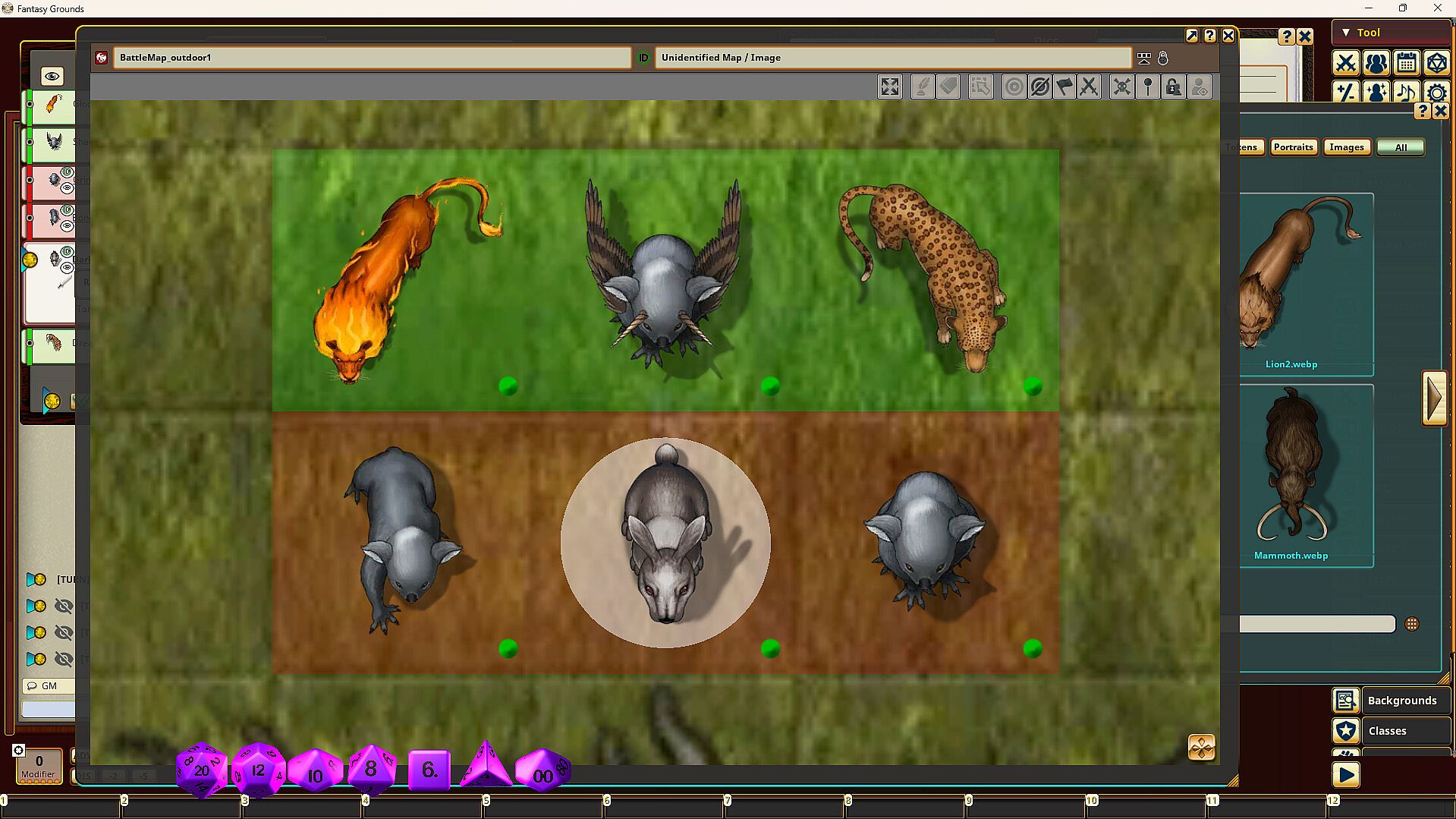Click the grid view icon beside asset search
1456x819 pixels.
[1411, 624]
